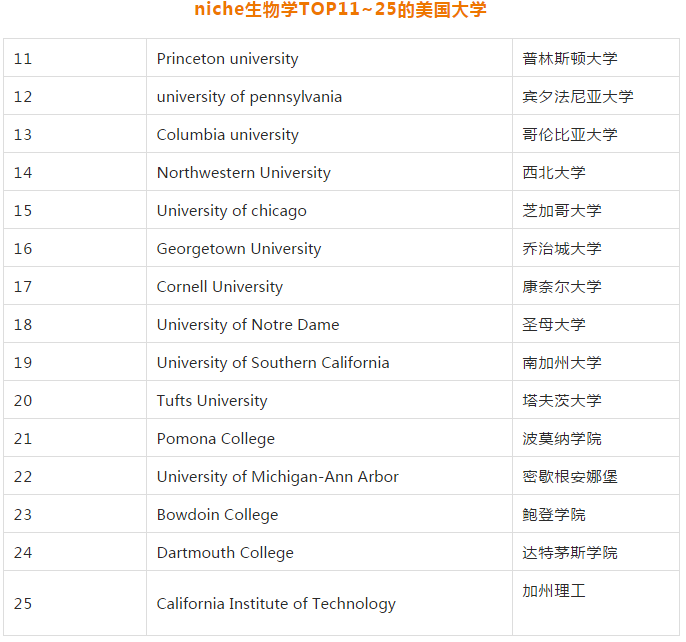Select rank cell 19

(75, 362)
